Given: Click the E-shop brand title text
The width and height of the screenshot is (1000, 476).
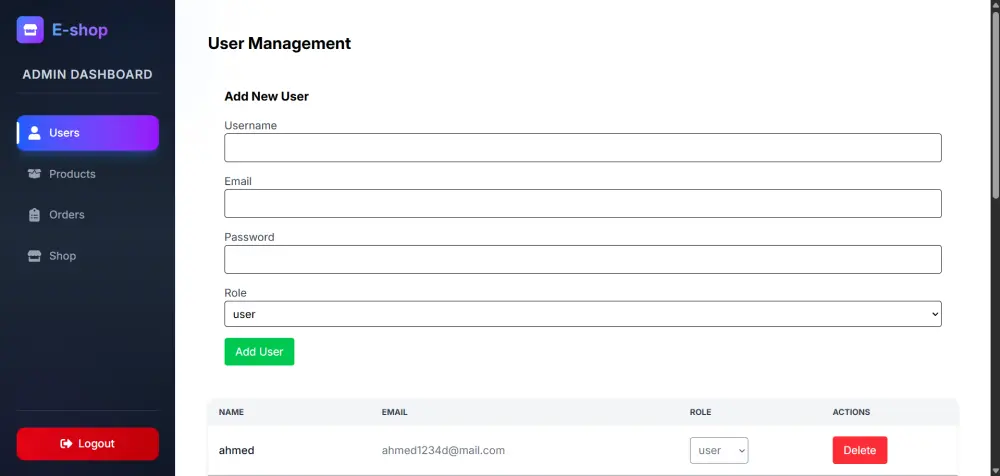Looking at the screenshot, I should [80, 30].
